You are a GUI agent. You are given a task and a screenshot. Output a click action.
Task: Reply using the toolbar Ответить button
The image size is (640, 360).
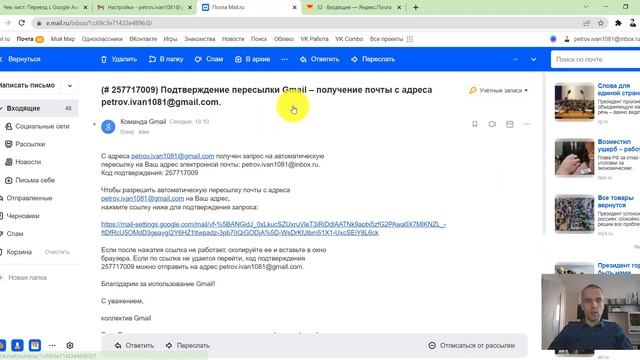click(x=320, y=59)
